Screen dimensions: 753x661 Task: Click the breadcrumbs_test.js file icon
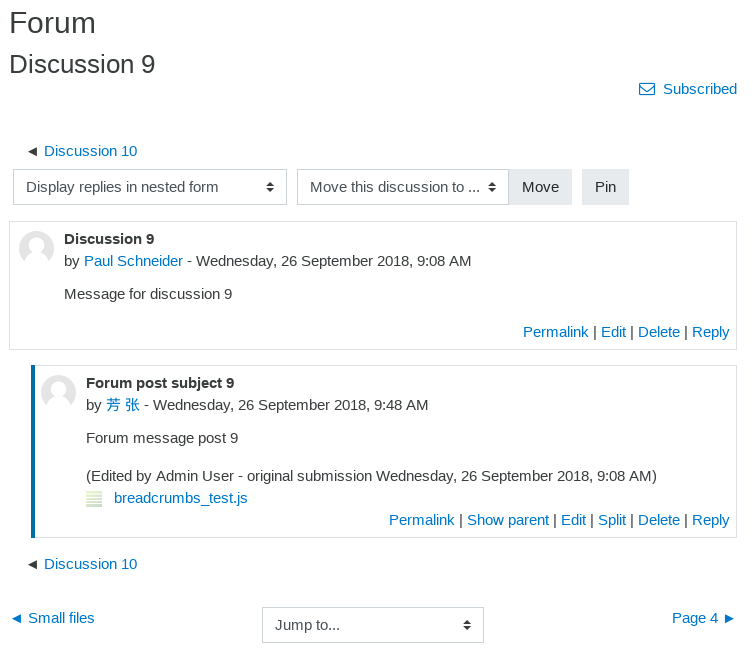(94, 499)
